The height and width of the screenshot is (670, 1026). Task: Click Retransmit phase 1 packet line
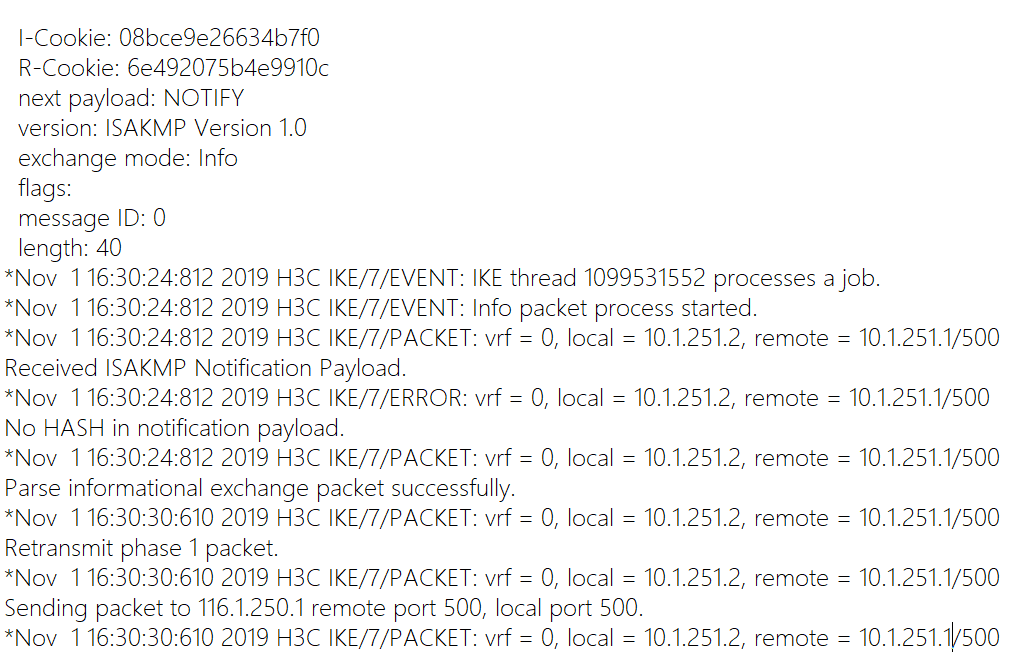pos(142,548)
